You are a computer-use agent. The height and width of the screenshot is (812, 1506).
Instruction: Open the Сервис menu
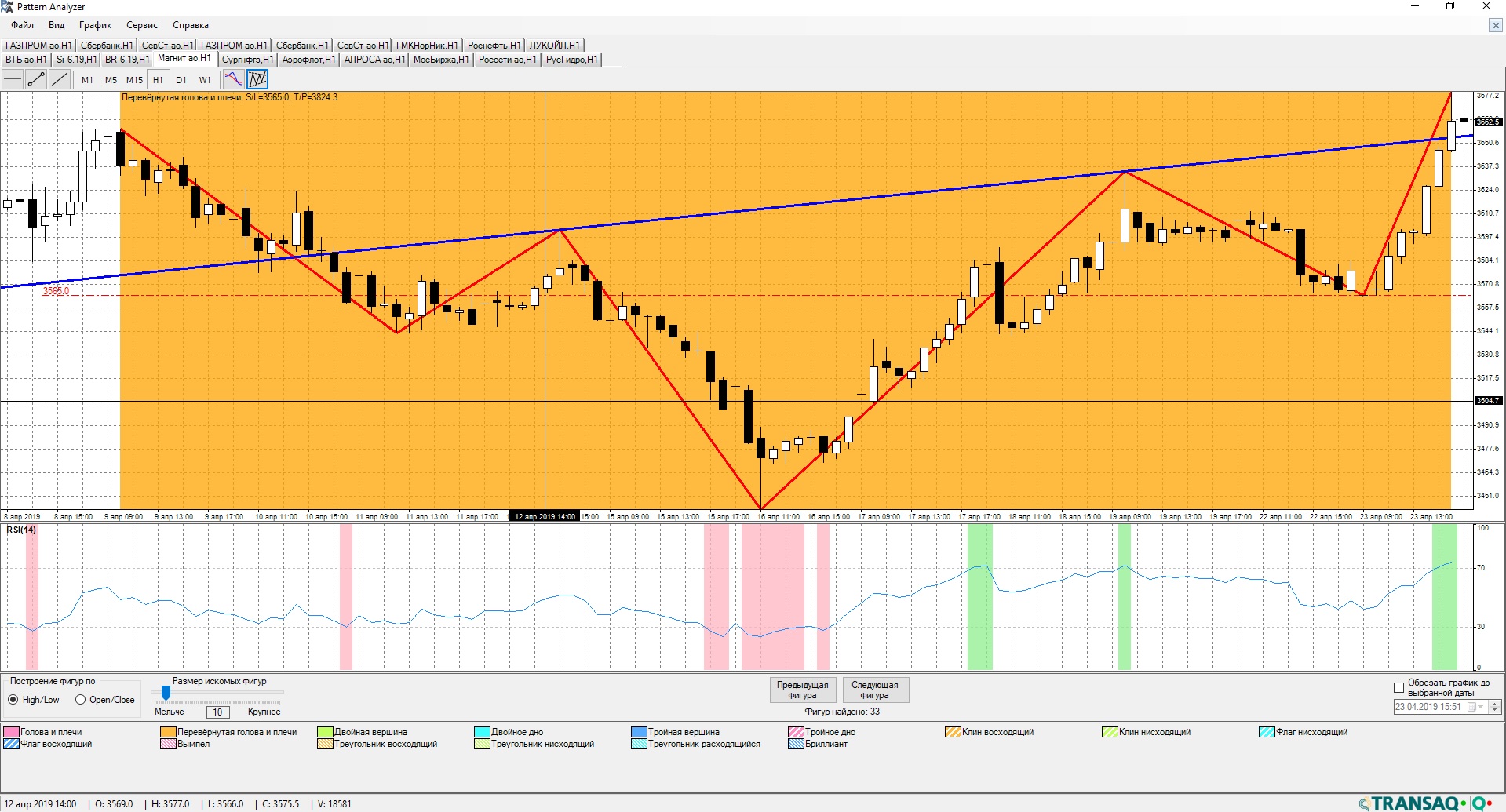tap(142, 25)
